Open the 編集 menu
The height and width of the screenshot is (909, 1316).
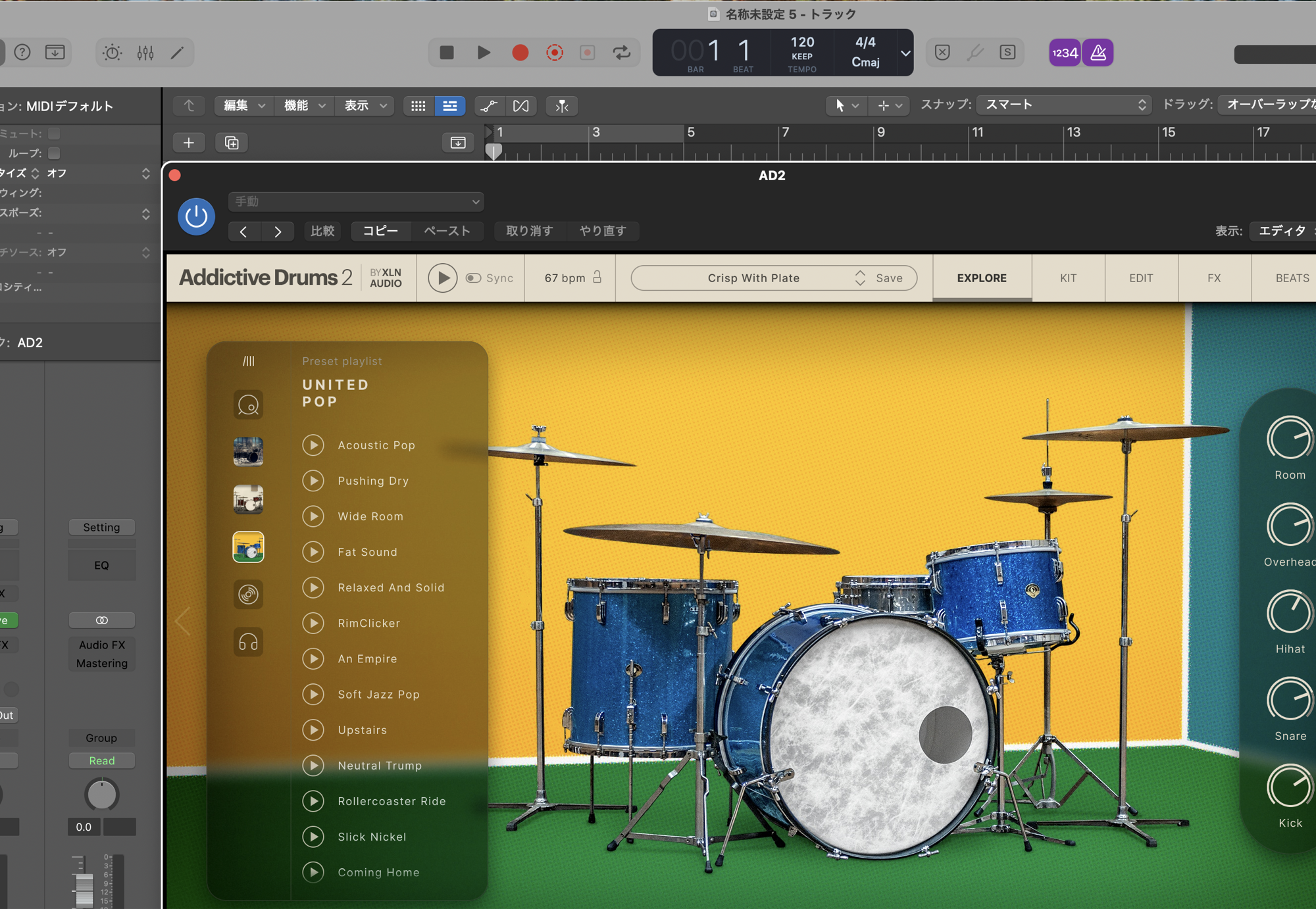click(243, 105)
